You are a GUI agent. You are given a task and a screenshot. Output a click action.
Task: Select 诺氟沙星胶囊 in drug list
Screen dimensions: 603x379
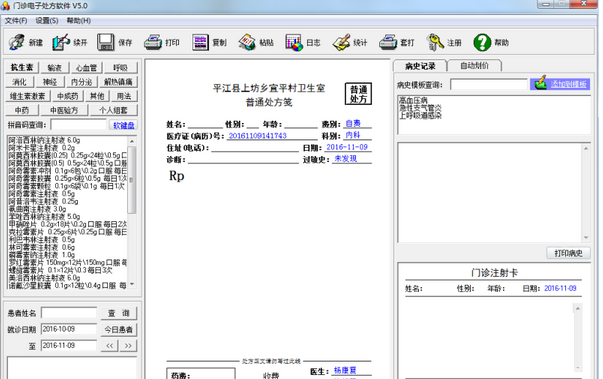(68, 286)
